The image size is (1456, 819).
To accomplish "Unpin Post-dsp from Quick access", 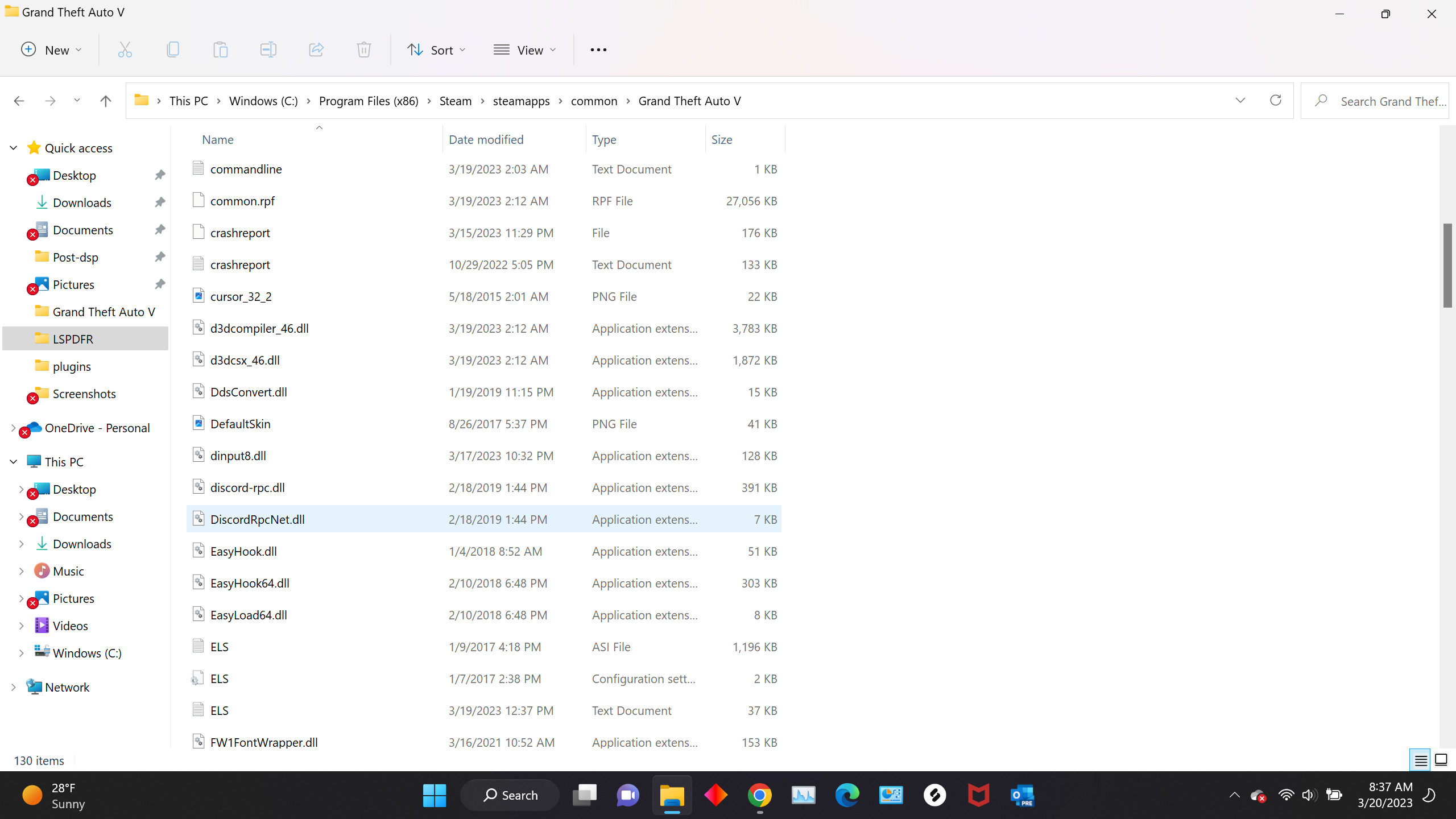I will point(160,257).
